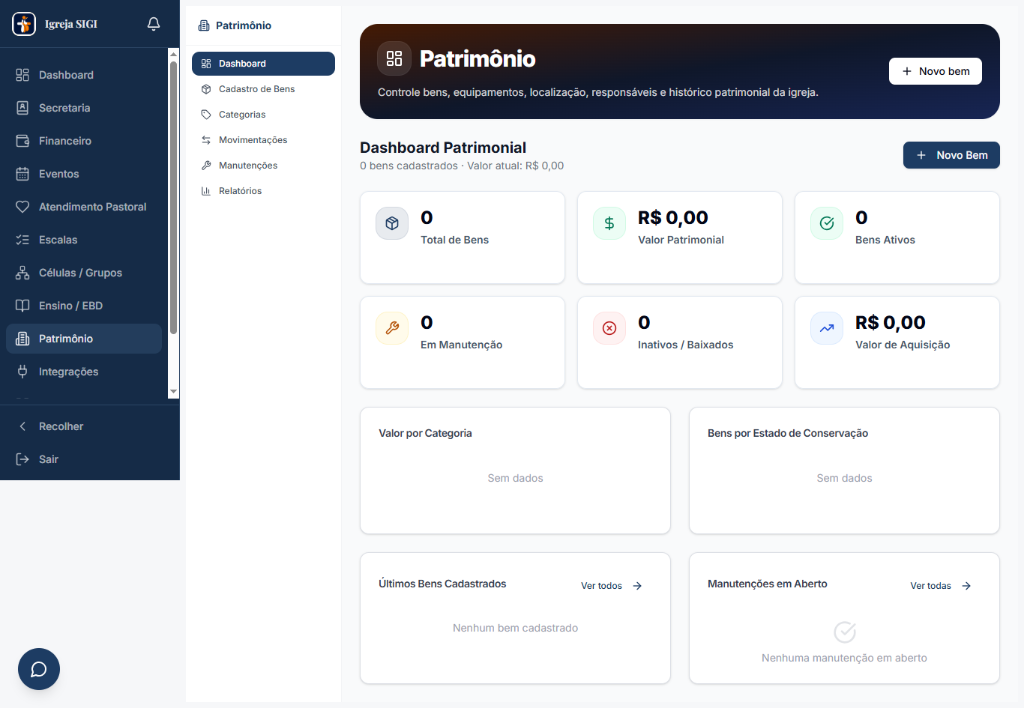Image resolution: width=1024 pixels, height=708 pixels.
Task: Click Recolher label in sidebar
Action: pyautogui.click(x=61, y=426)
